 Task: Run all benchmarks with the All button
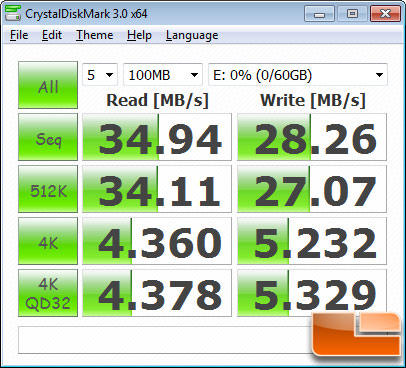tap(48, 85)
